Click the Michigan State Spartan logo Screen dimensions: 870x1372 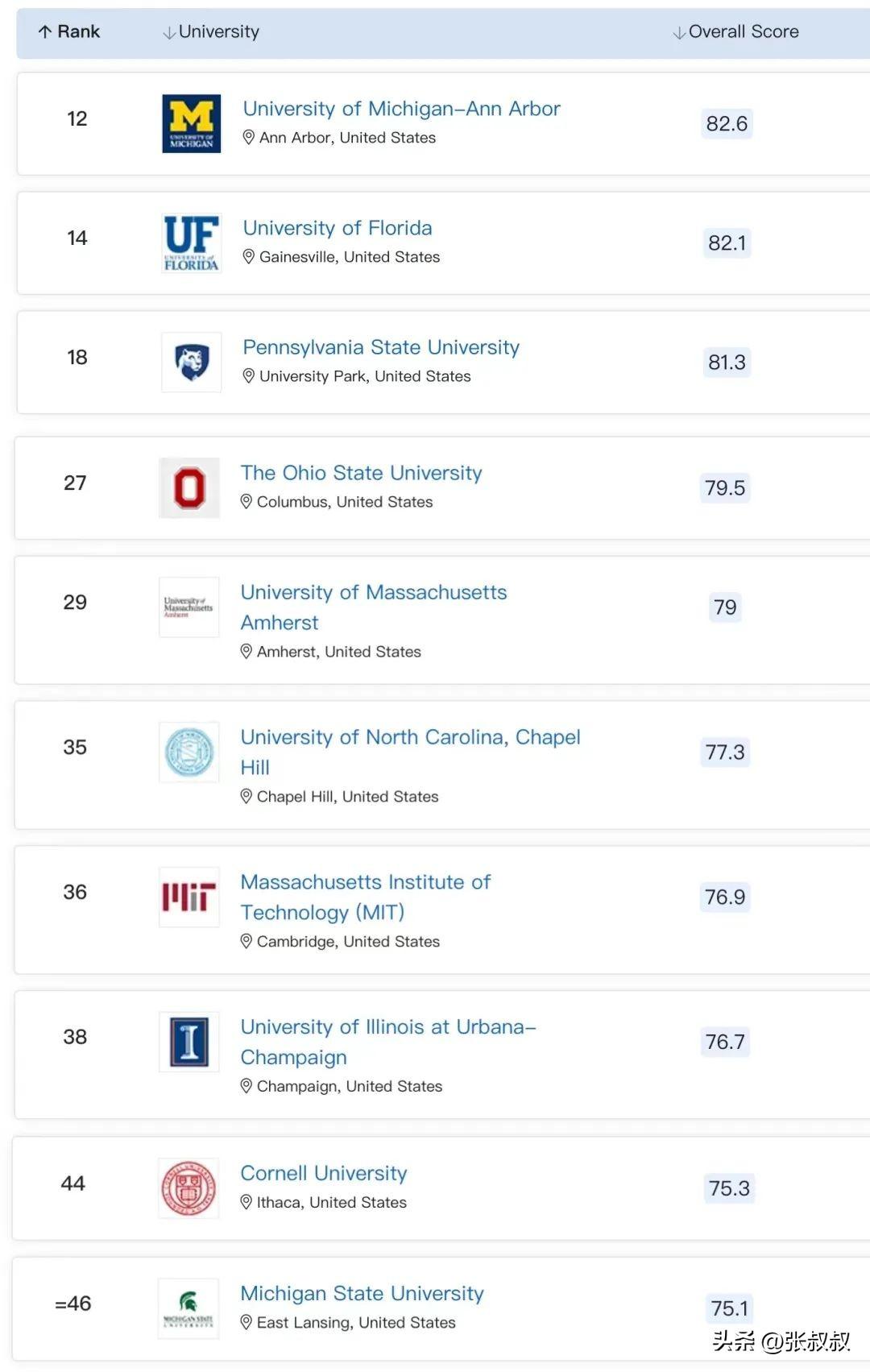(188, 1308)
